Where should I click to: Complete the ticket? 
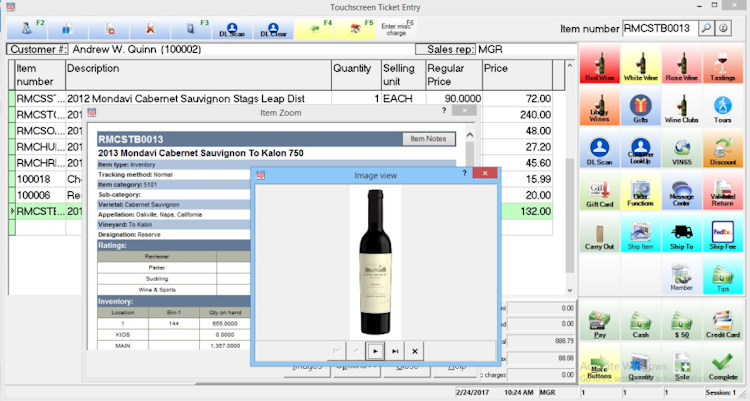coord(723,363)
